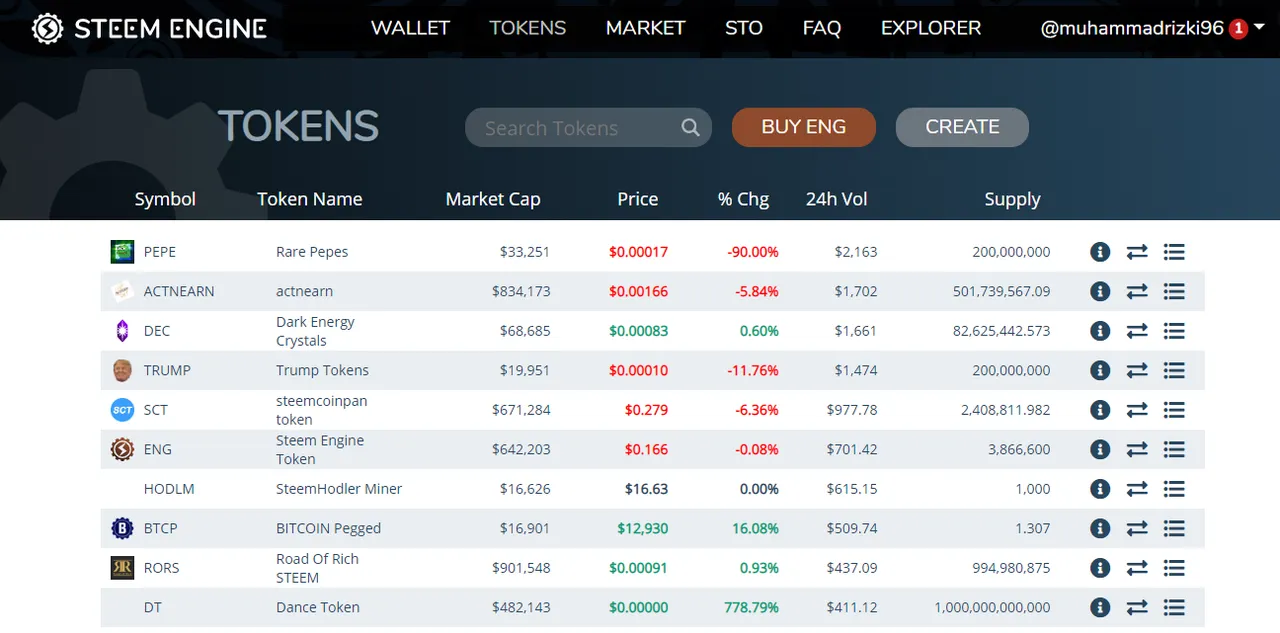Screen dimensions: 1280x633
Task: Sort by Market Cap column
Action: click(493, 199)
